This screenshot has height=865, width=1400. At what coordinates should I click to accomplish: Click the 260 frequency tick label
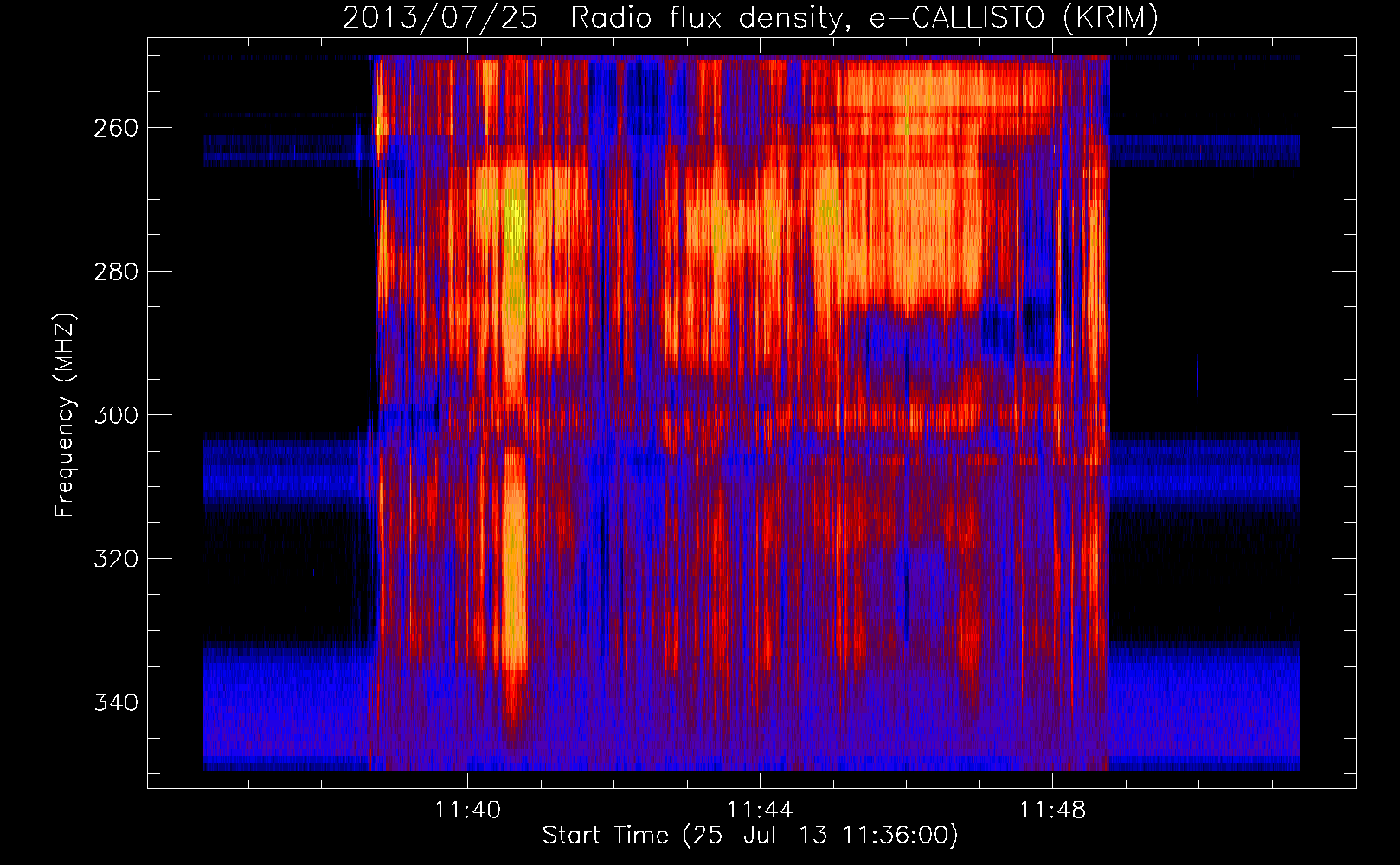tap(115, 128)
